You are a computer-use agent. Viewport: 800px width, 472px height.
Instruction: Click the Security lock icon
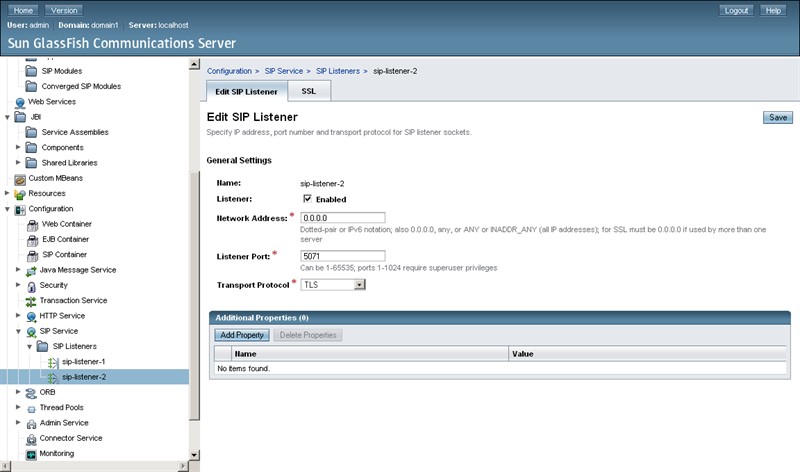(31, 285)
